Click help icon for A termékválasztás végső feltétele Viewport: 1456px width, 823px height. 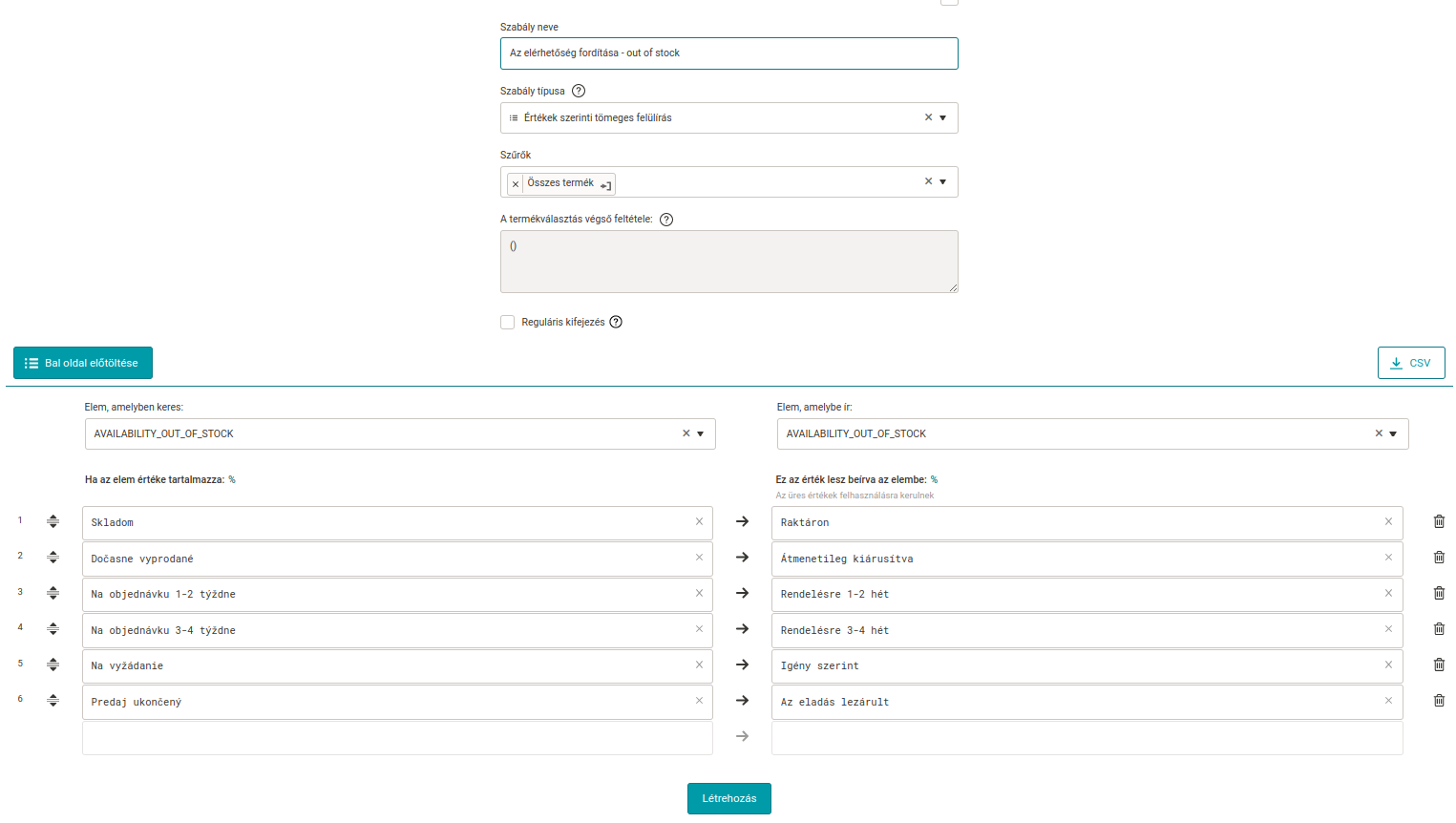point(666,220)
